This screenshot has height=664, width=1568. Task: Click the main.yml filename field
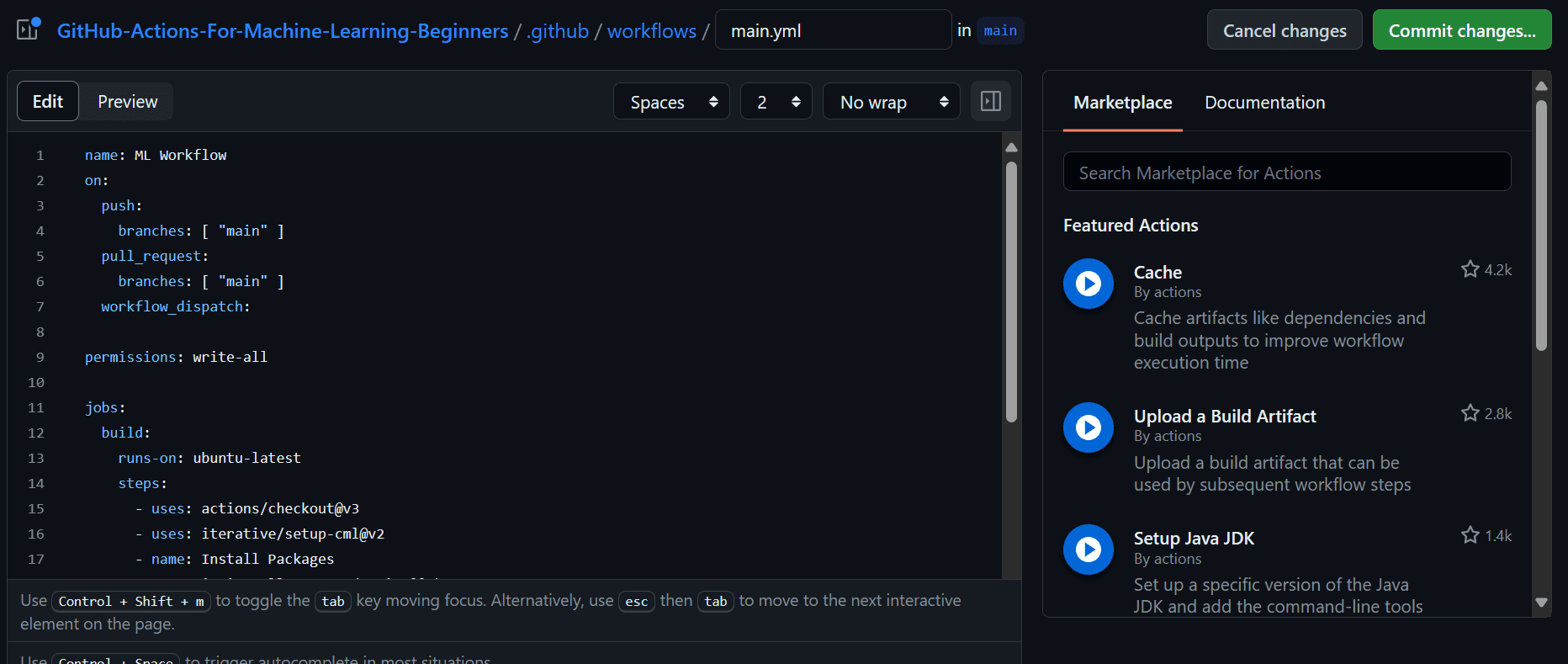pyautogui.click(x=833, y=30)
